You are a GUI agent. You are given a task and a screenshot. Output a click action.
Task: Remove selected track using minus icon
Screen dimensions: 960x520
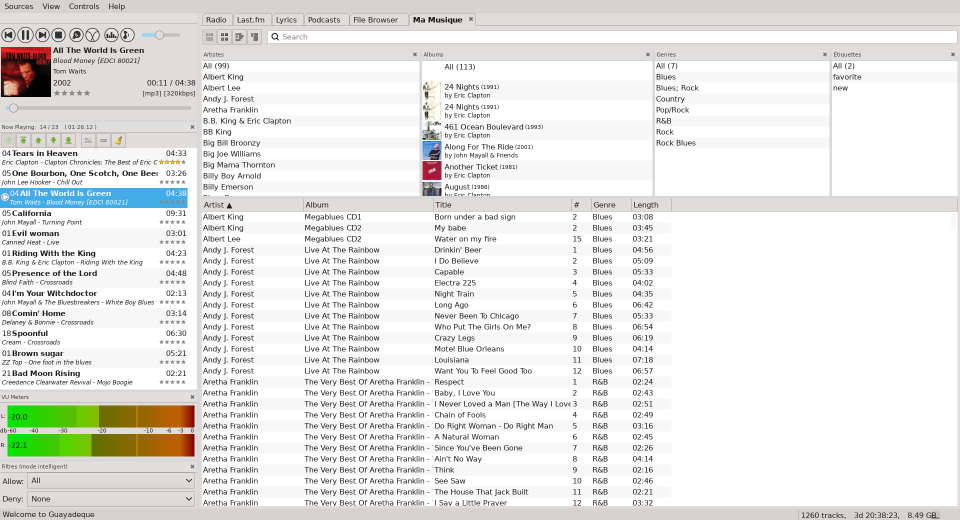click(103, 140)
